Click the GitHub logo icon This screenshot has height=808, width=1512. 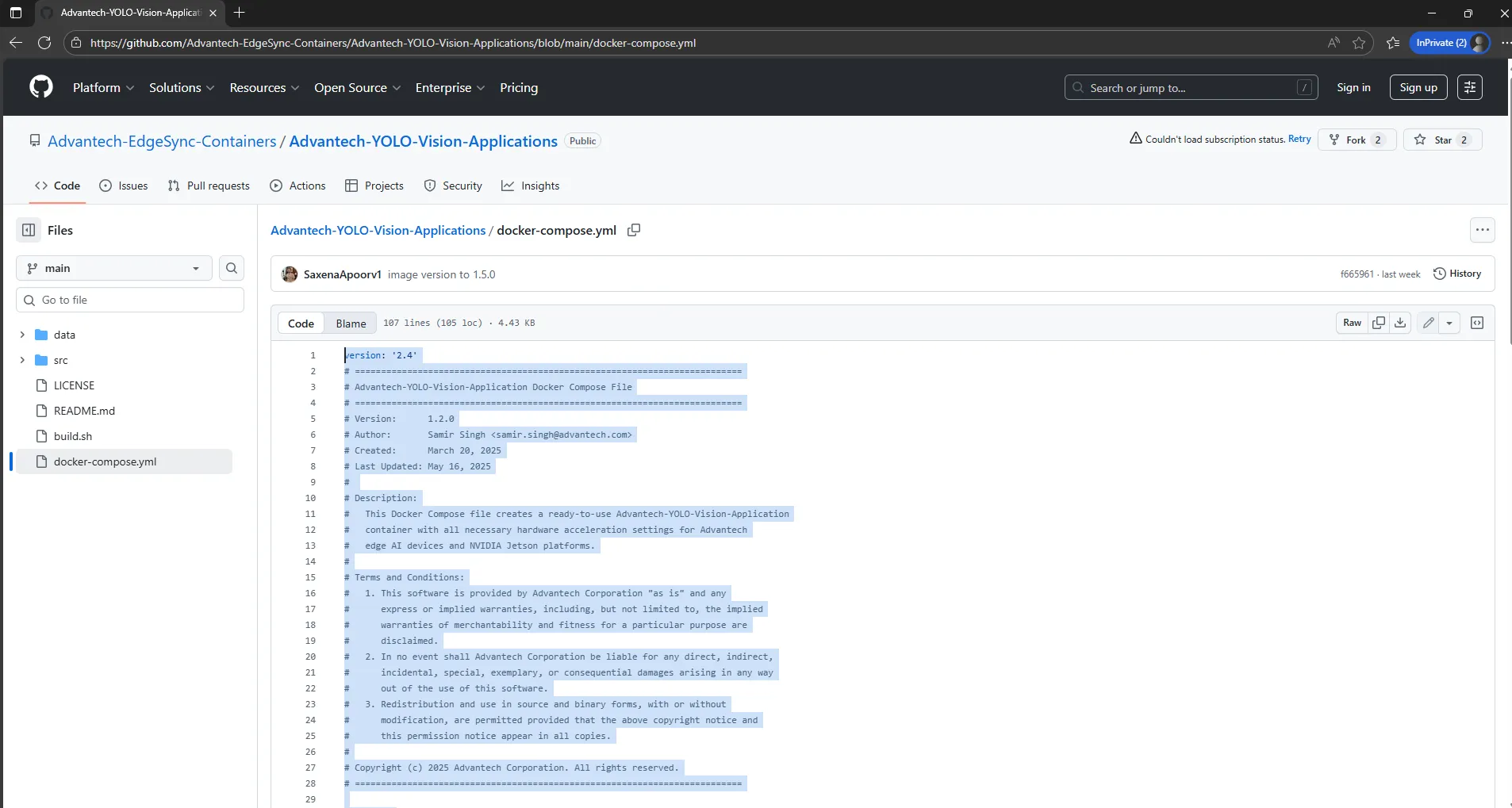tap(40, 87)
